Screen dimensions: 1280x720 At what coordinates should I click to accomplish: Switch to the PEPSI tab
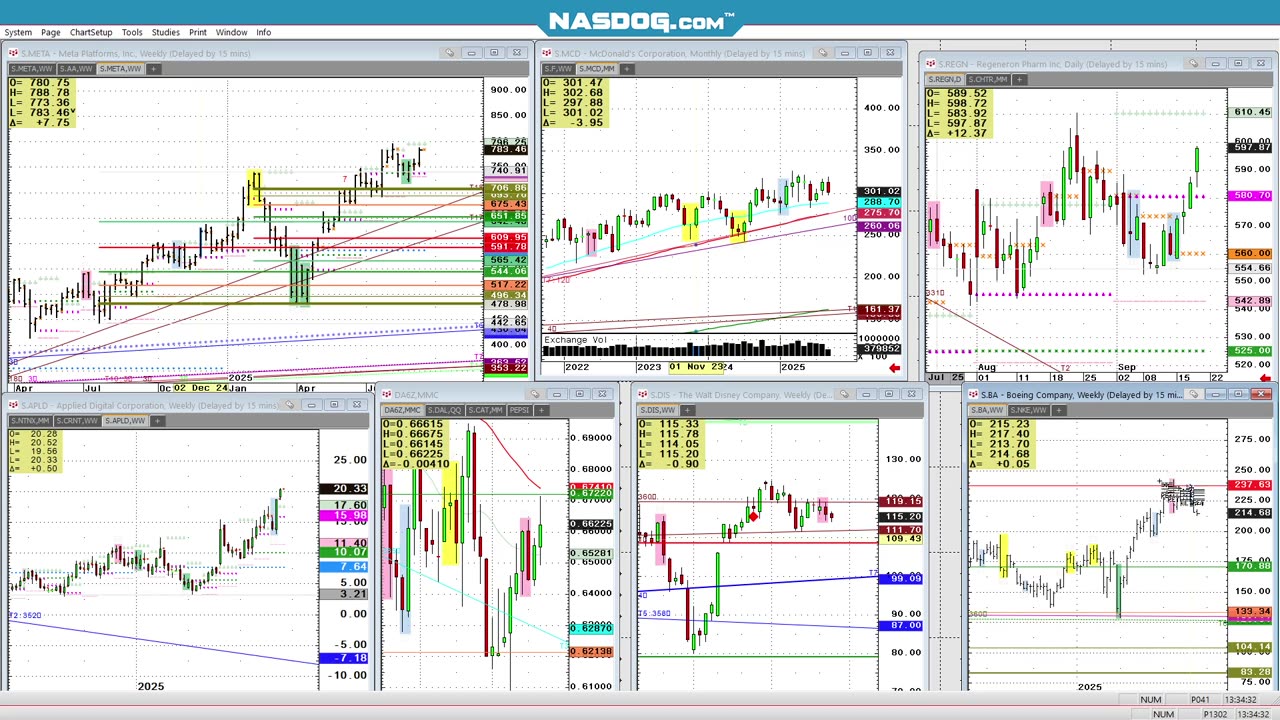[519, 410]
